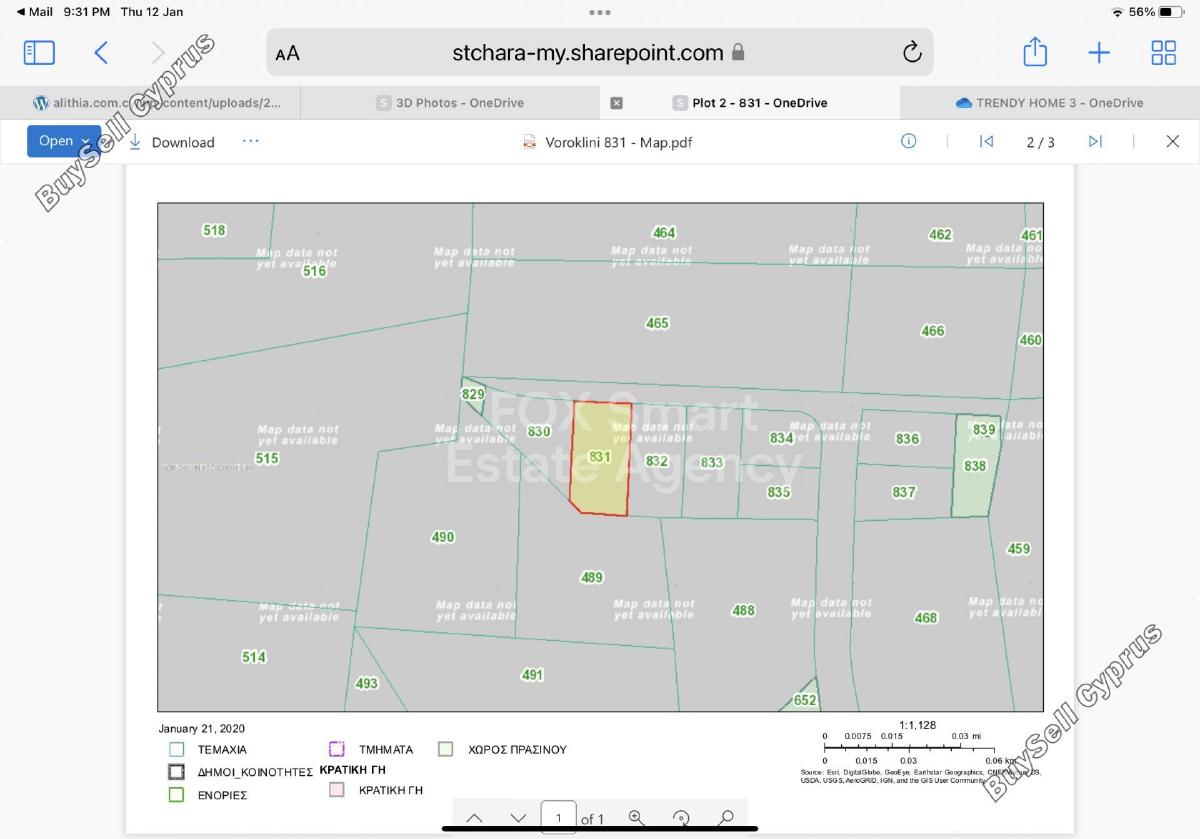Click plot number 466 label
Viewport: 1200px width, 839px height.
tap(932, 331)
